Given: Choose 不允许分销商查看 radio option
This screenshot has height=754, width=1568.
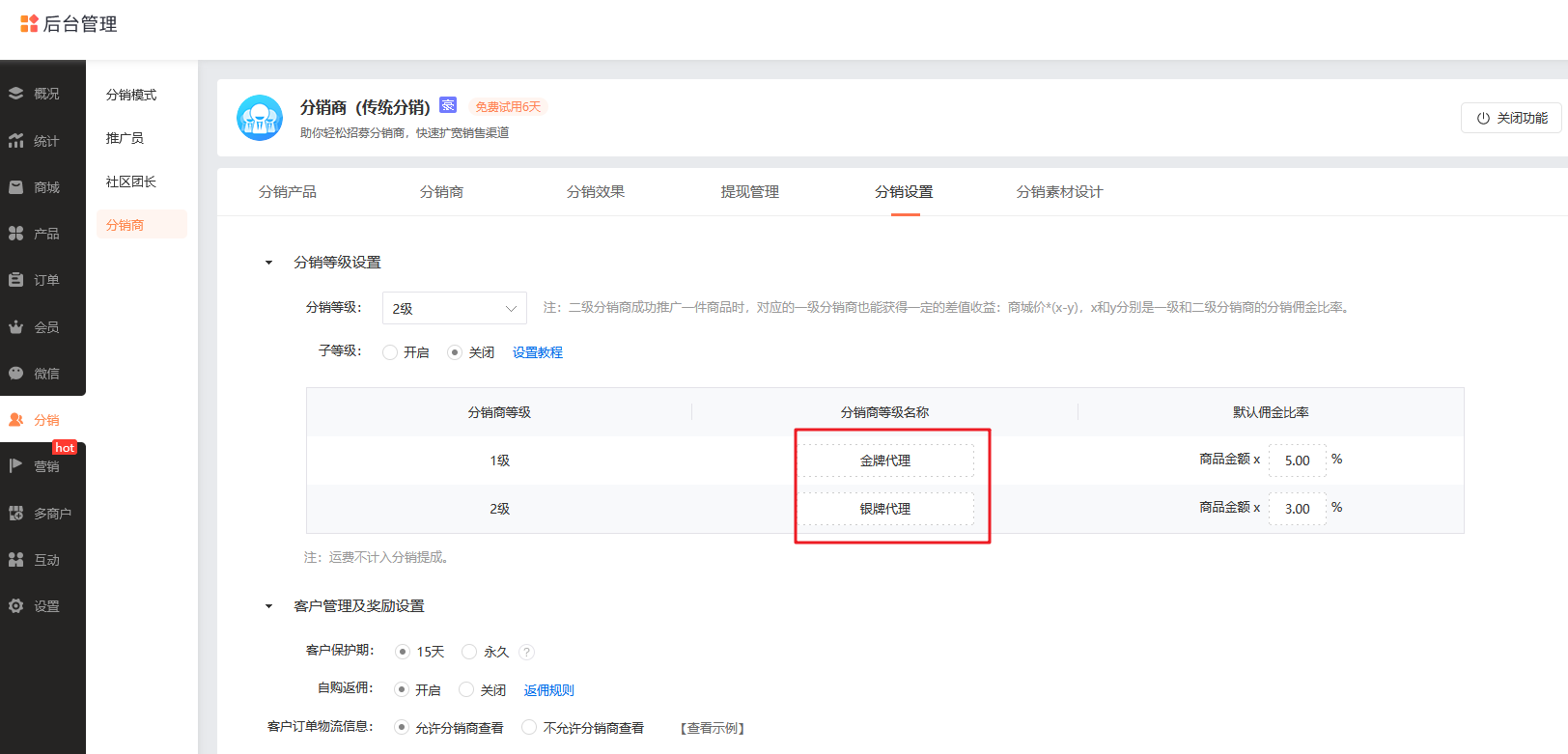Looking at the screenshot, I should pyautogui.click(x=529, y=727).
